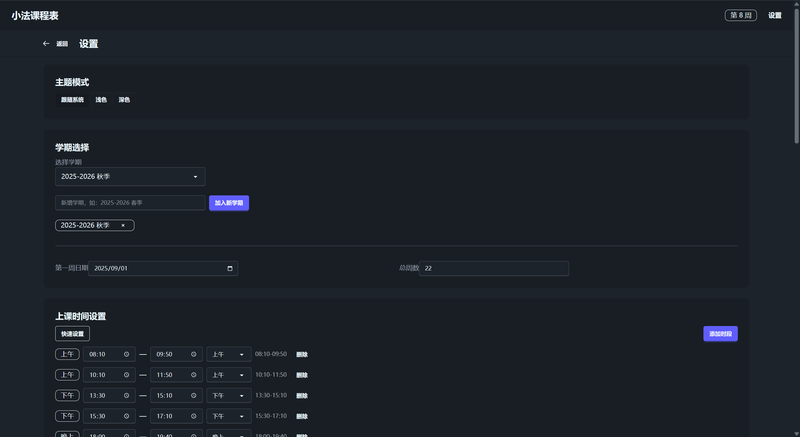Open 设置 in the top navigation
The height and width of the screenshot is (437, 800).
click(775, 15)
